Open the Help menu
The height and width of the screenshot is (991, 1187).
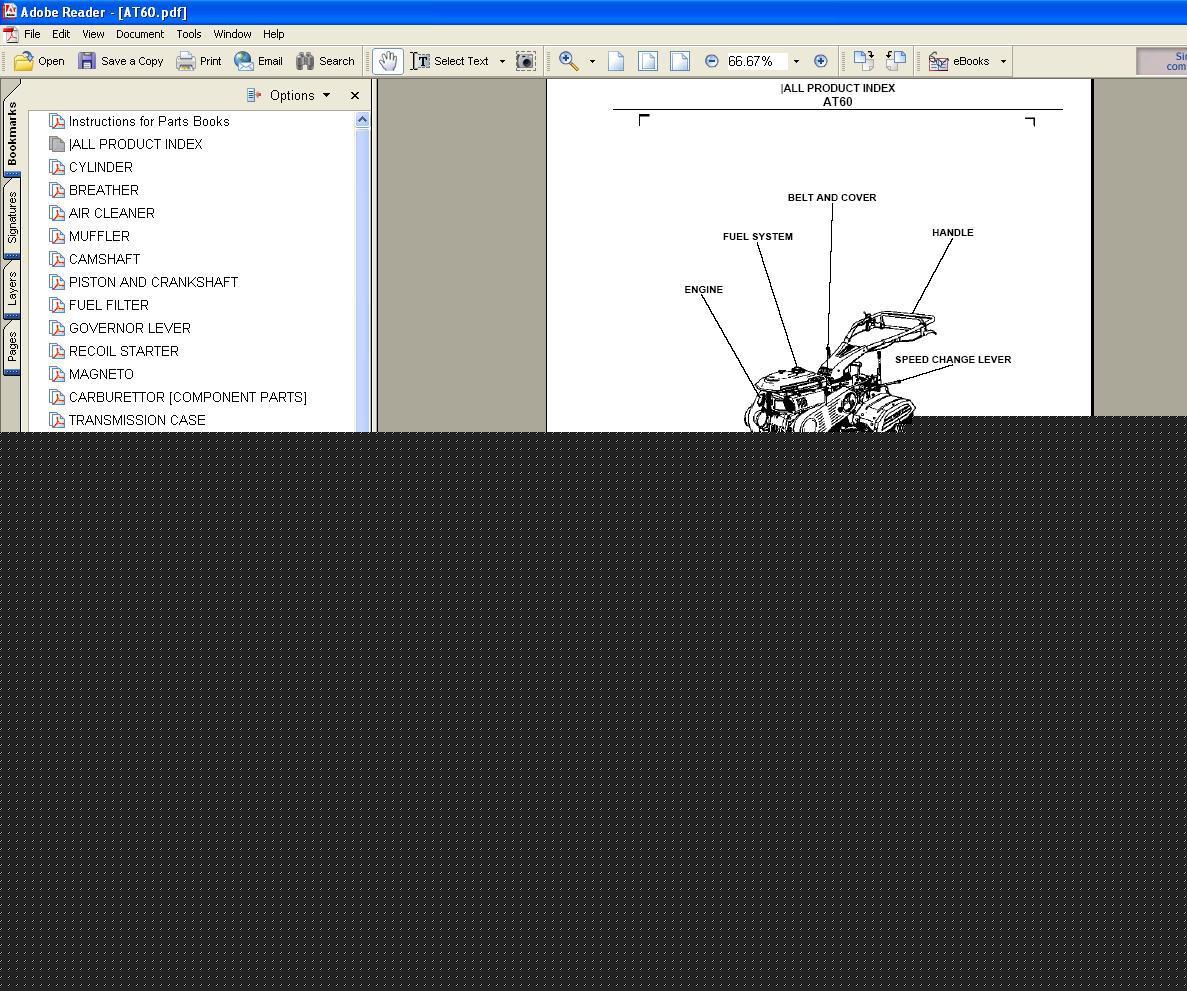(x=273, y=34)
